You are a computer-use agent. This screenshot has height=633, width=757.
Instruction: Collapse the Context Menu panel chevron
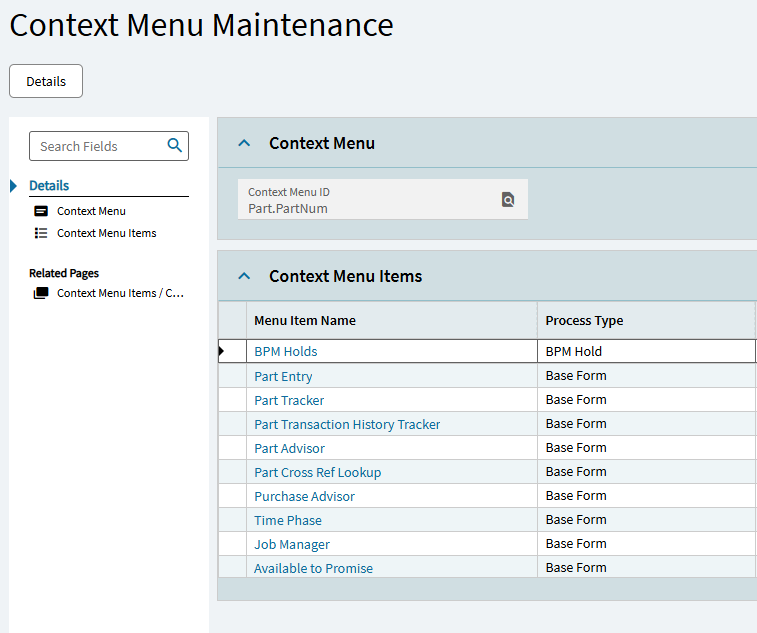click(x=244, y=143)
